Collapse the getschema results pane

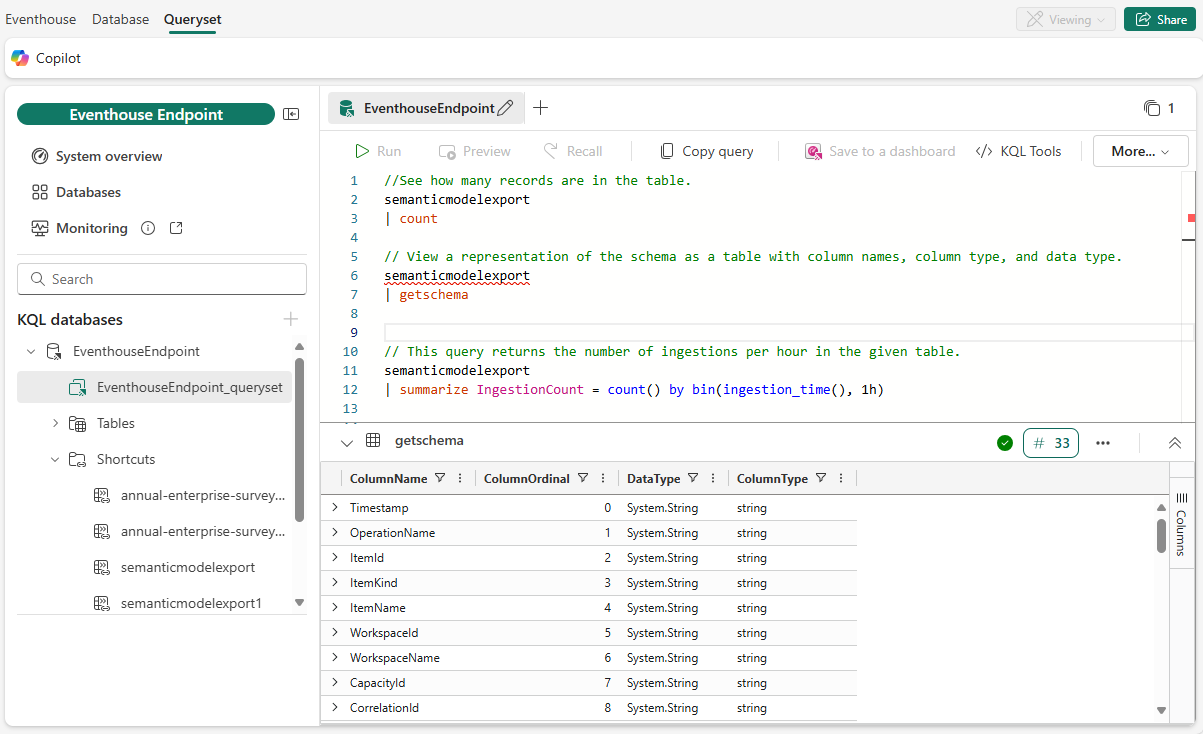point(347,442)
